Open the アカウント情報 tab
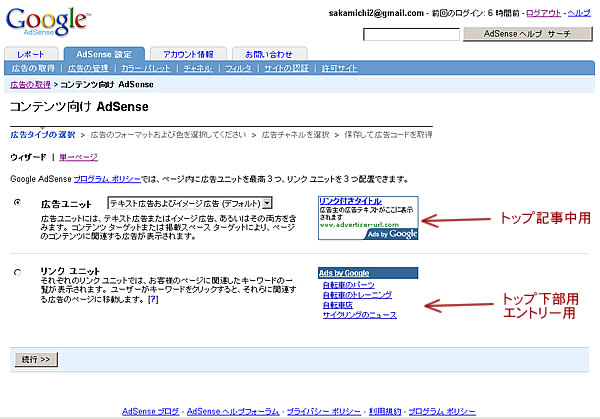 (x=187, y=54)
